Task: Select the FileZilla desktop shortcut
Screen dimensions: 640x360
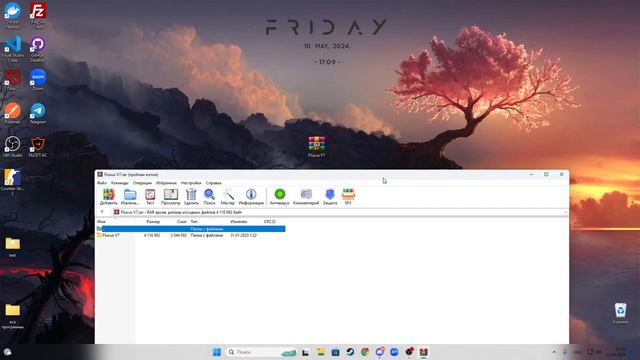Action: [x=38, y=15]
